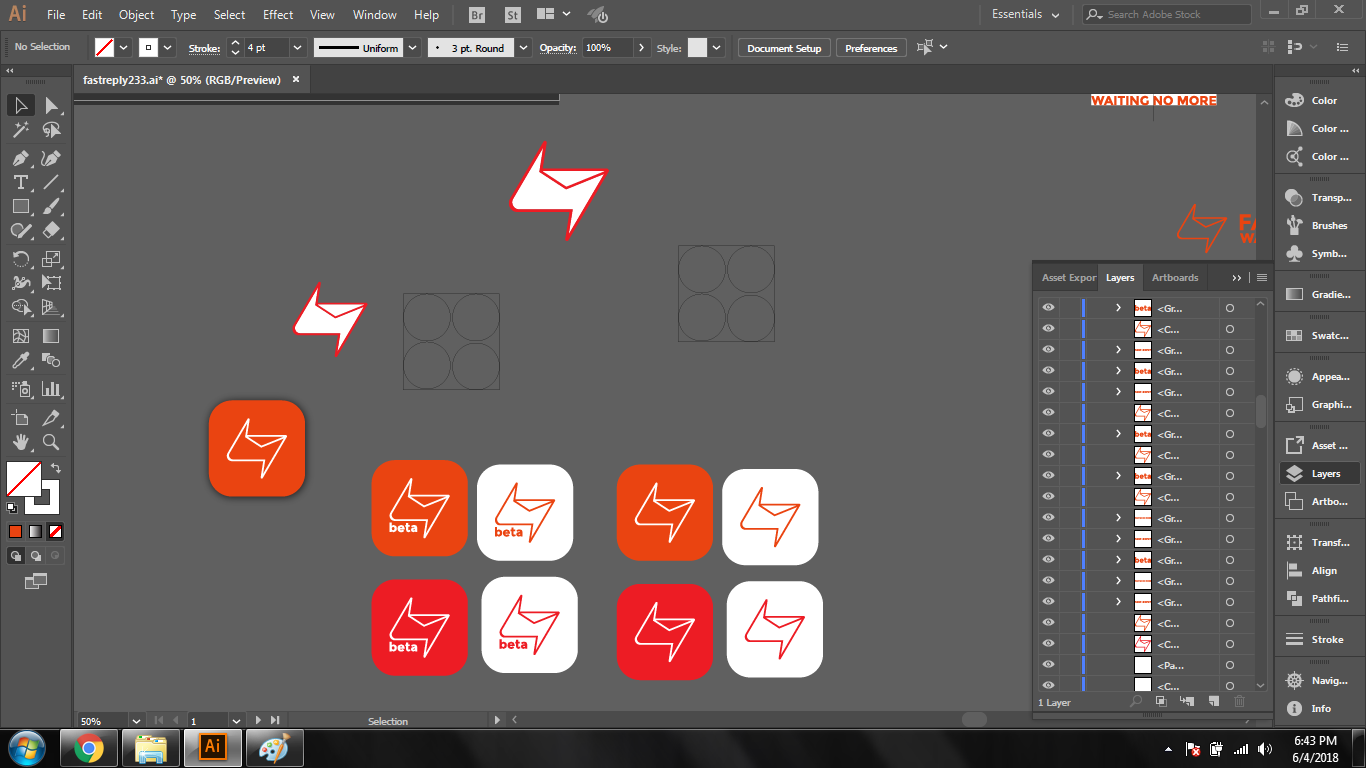Set fill to None in toolbox

(x=56, y=531)
